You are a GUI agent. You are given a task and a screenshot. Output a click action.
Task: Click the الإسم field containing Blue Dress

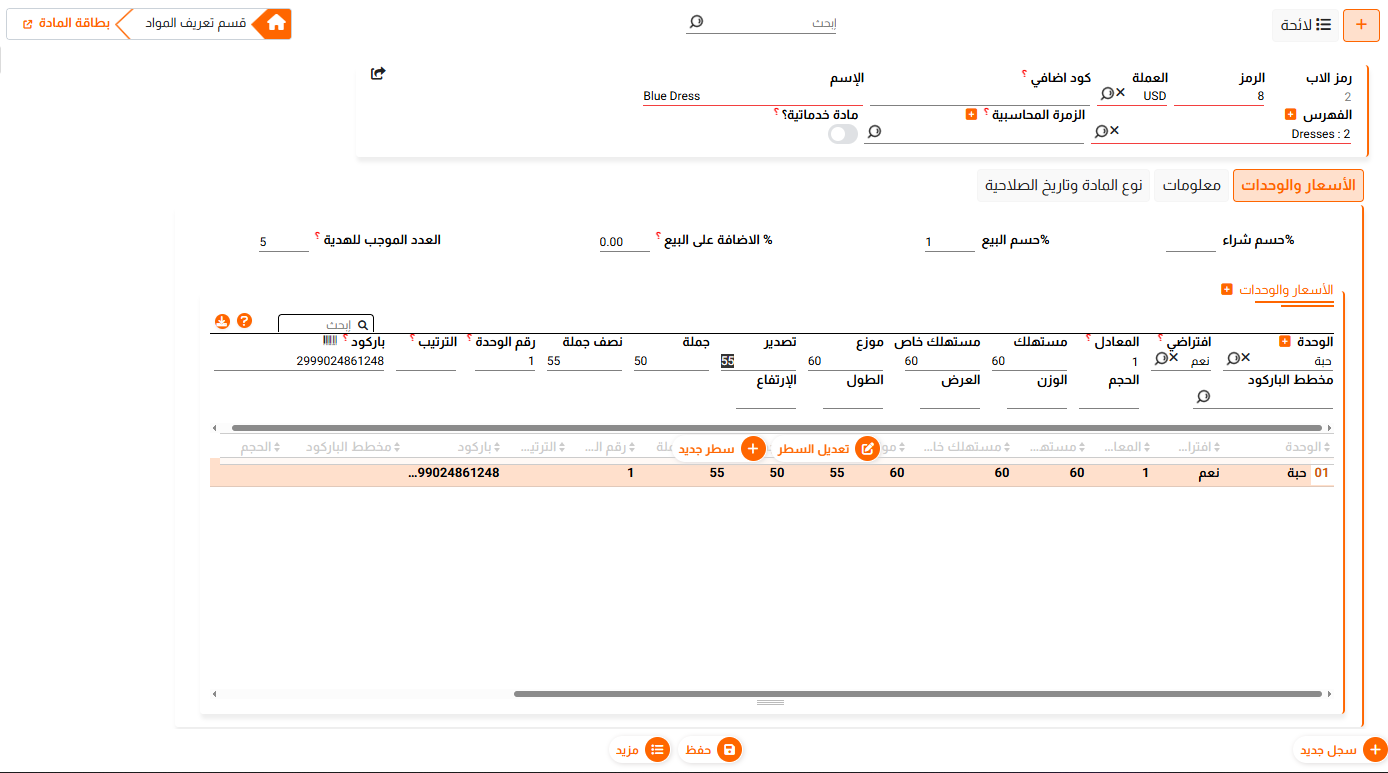point(750,97)
